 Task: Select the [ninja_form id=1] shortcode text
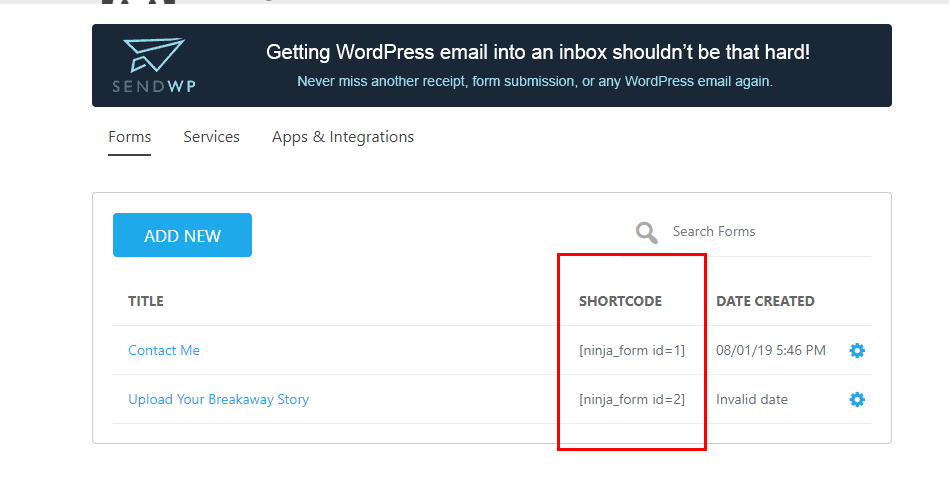point(632,350)
